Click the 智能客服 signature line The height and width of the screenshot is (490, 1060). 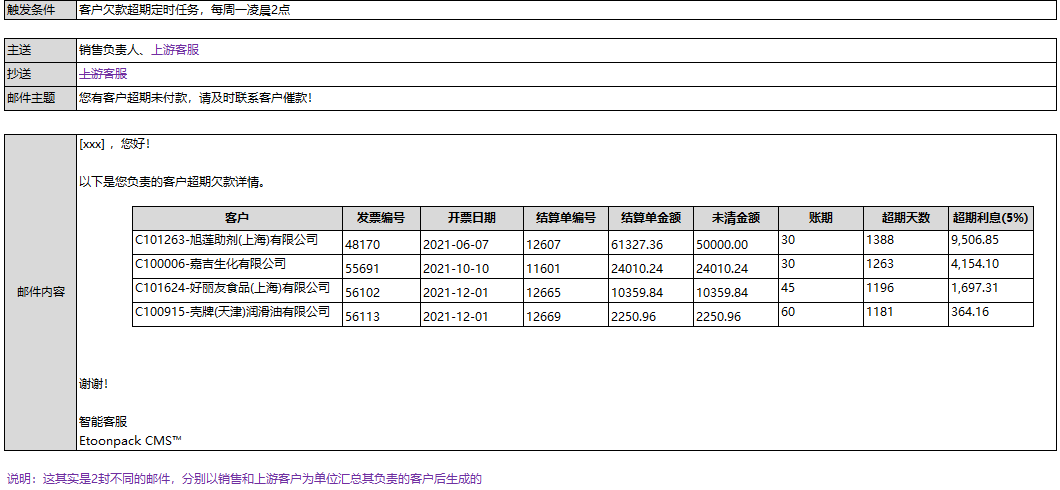pos(103,422)
